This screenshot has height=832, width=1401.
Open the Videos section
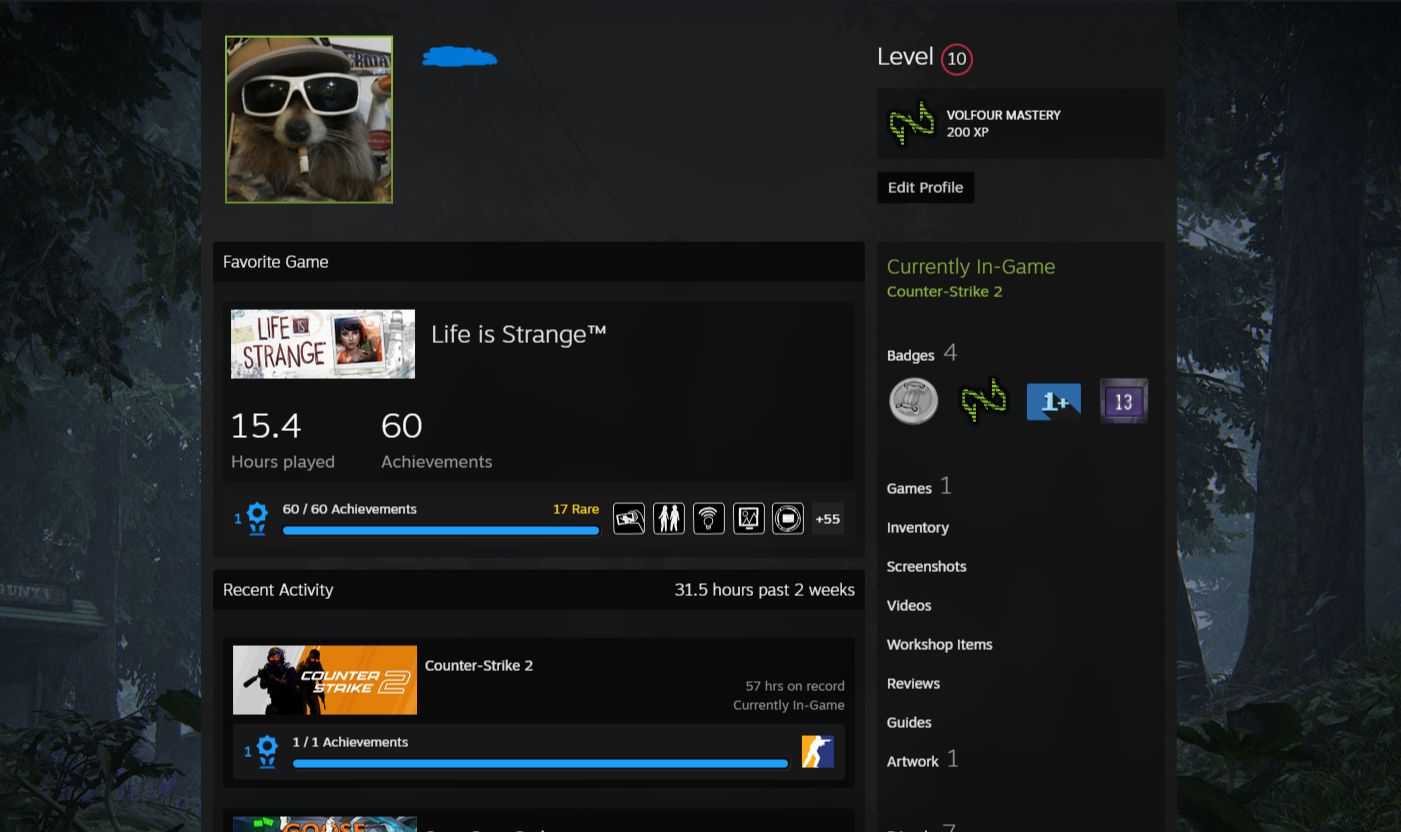[909, 605]
